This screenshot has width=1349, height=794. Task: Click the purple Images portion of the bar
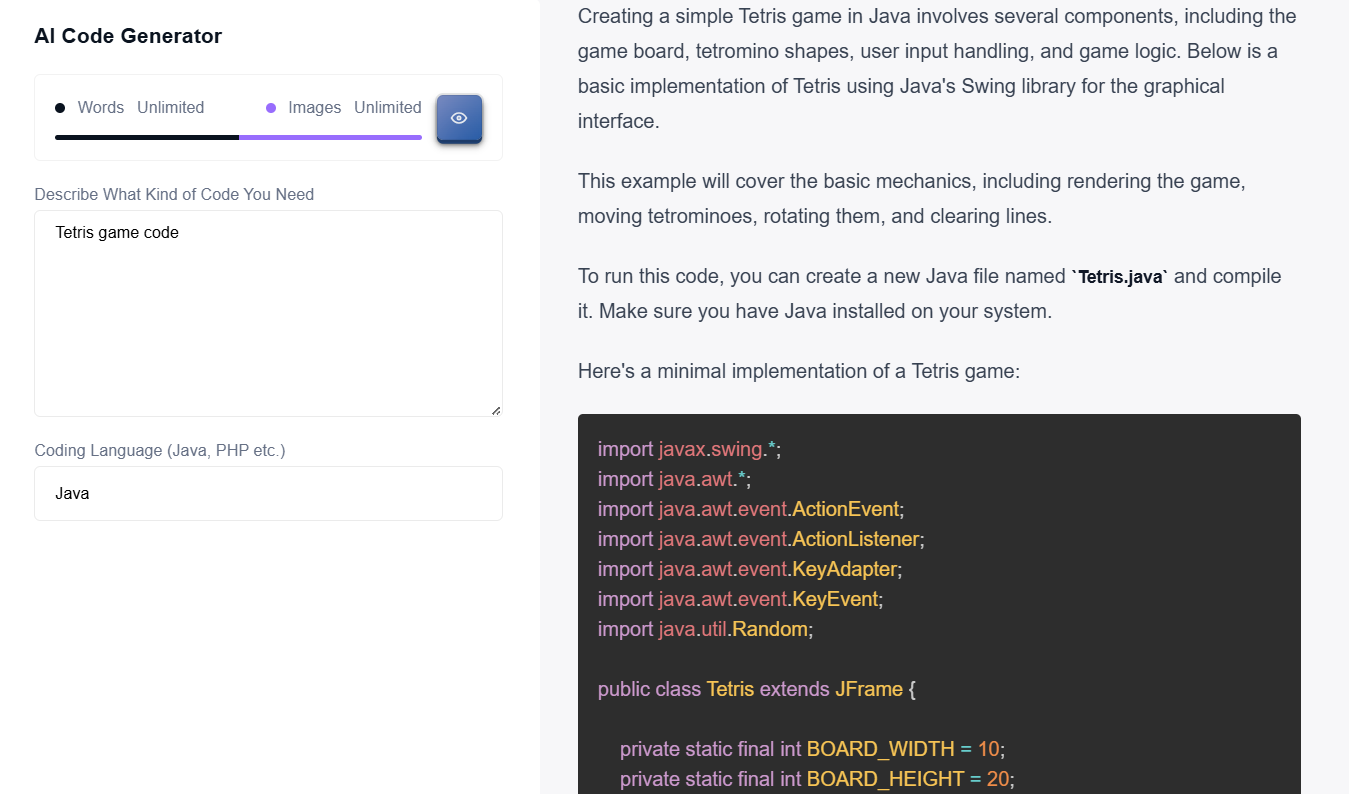click(330, 137)
